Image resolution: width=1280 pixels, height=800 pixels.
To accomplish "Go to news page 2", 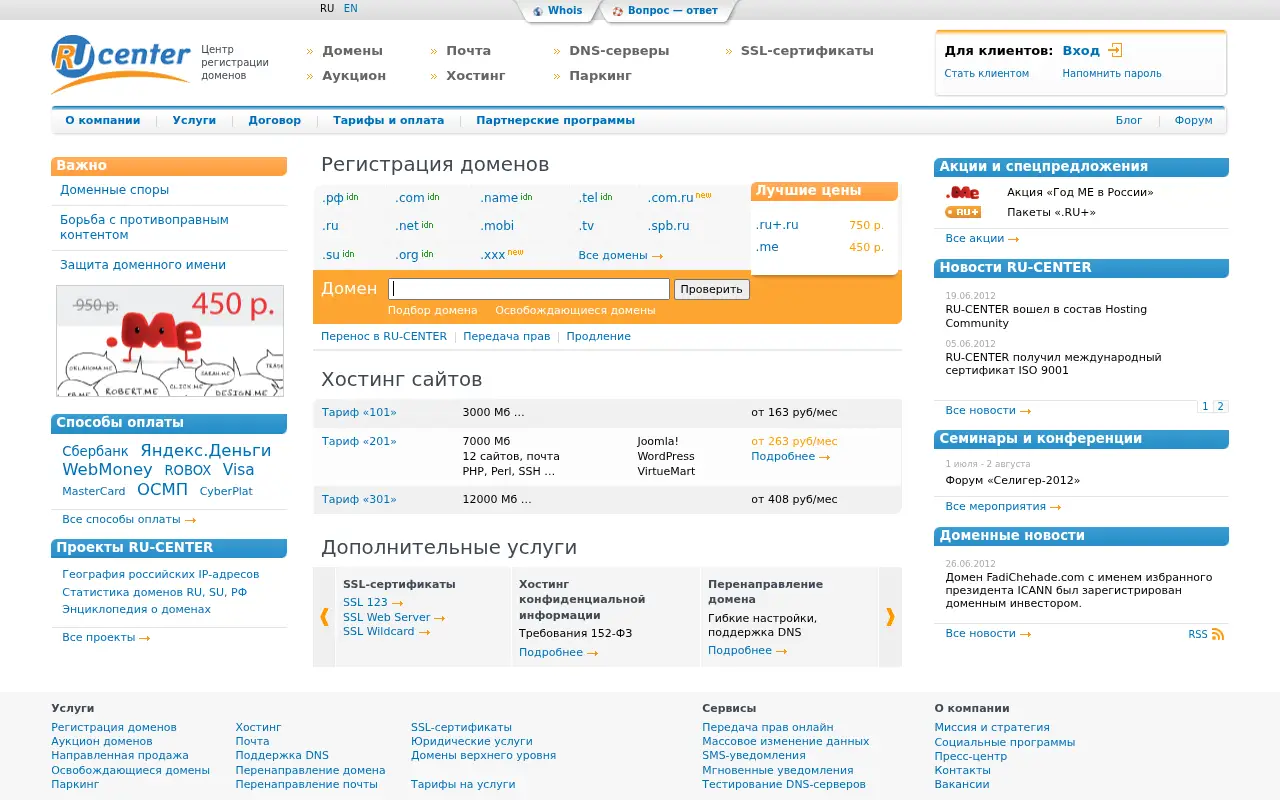I will point(1221,406).
